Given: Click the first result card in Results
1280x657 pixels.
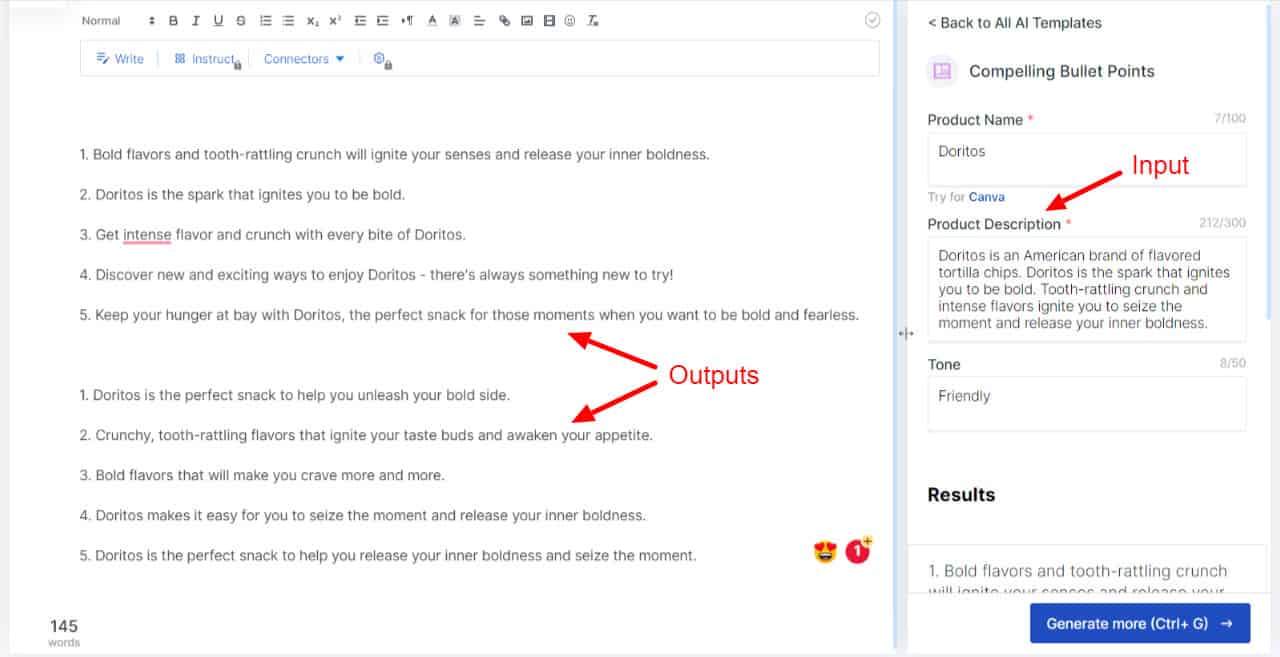Looking at the screenshot, I should (x=1087, y=570).
